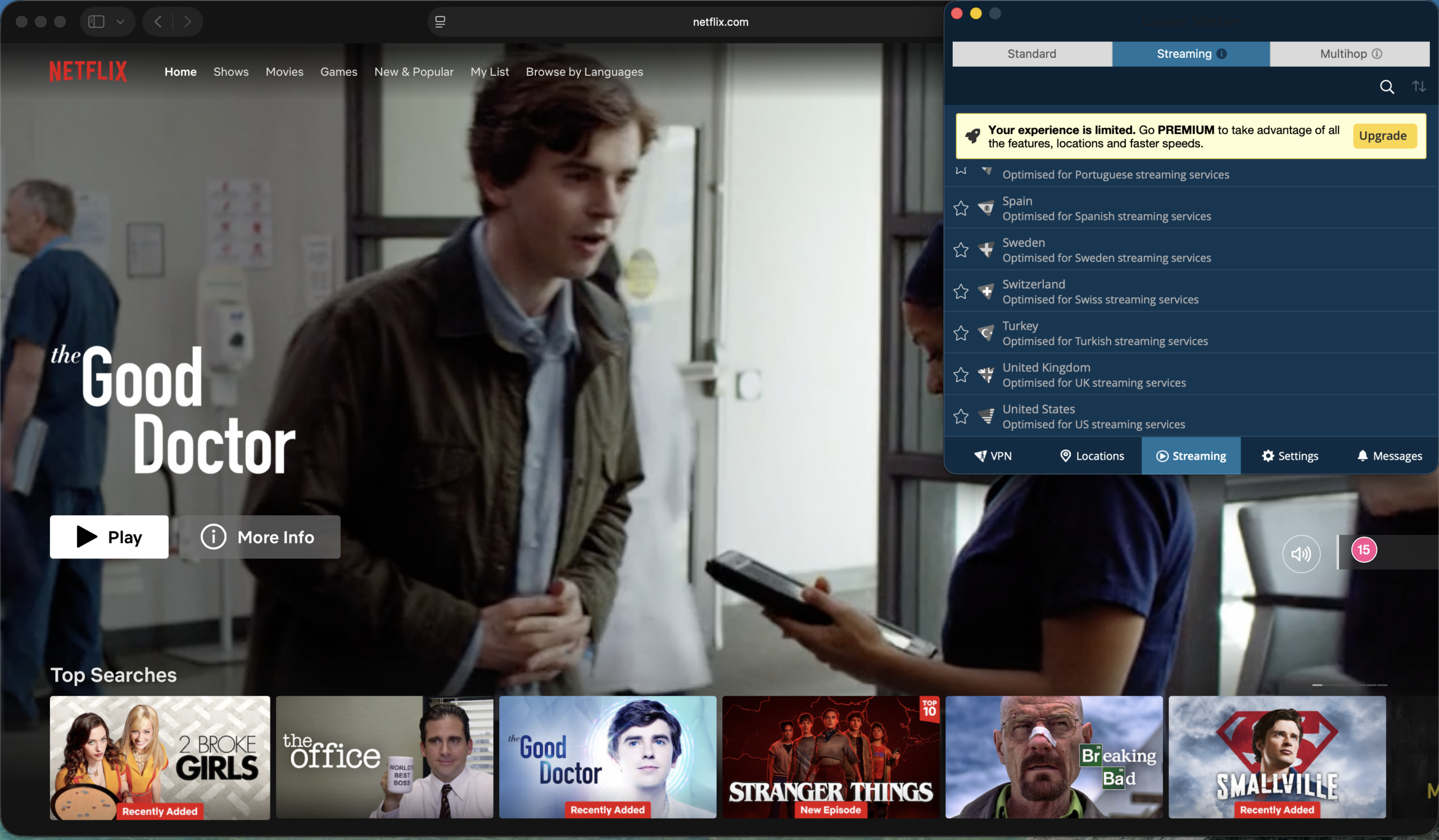Open the Stranger Things thumbnail
Screen dimensions: 1439x840
[831, 757]
